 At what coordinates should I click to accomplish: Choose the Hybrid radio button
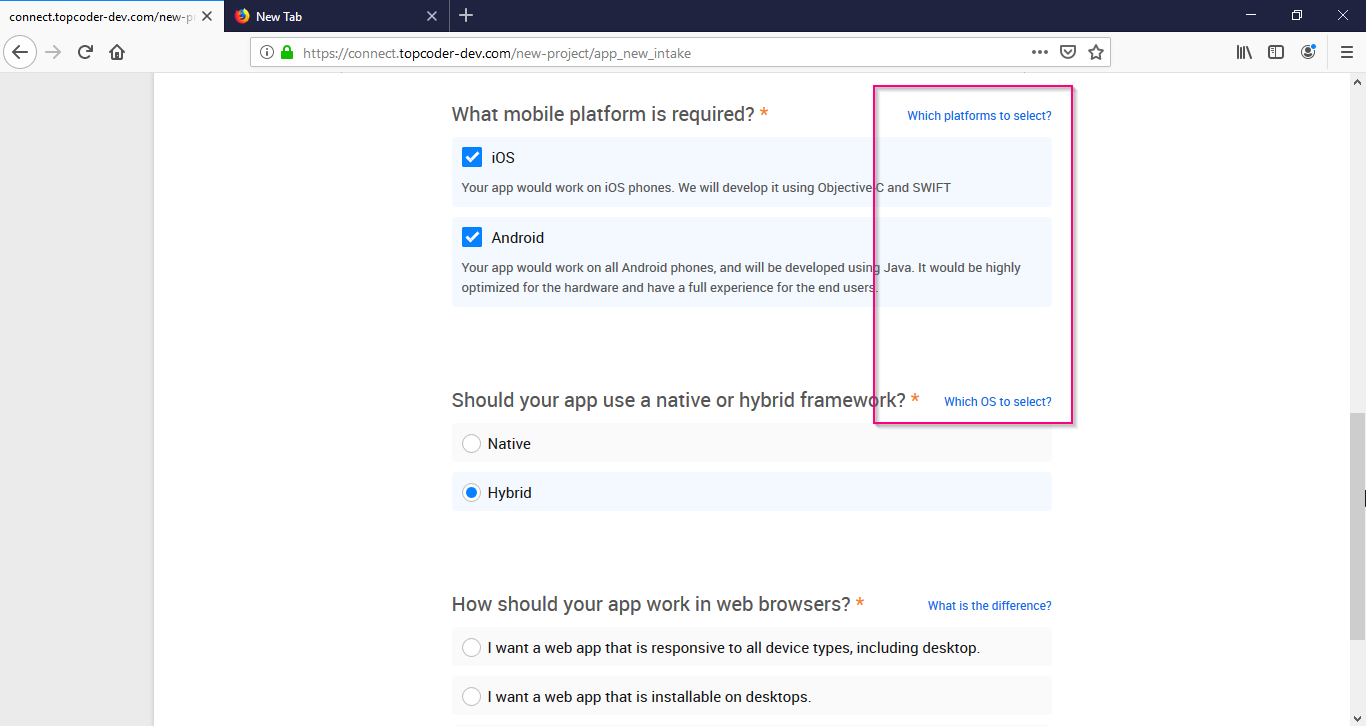click(x=472, y=492)
